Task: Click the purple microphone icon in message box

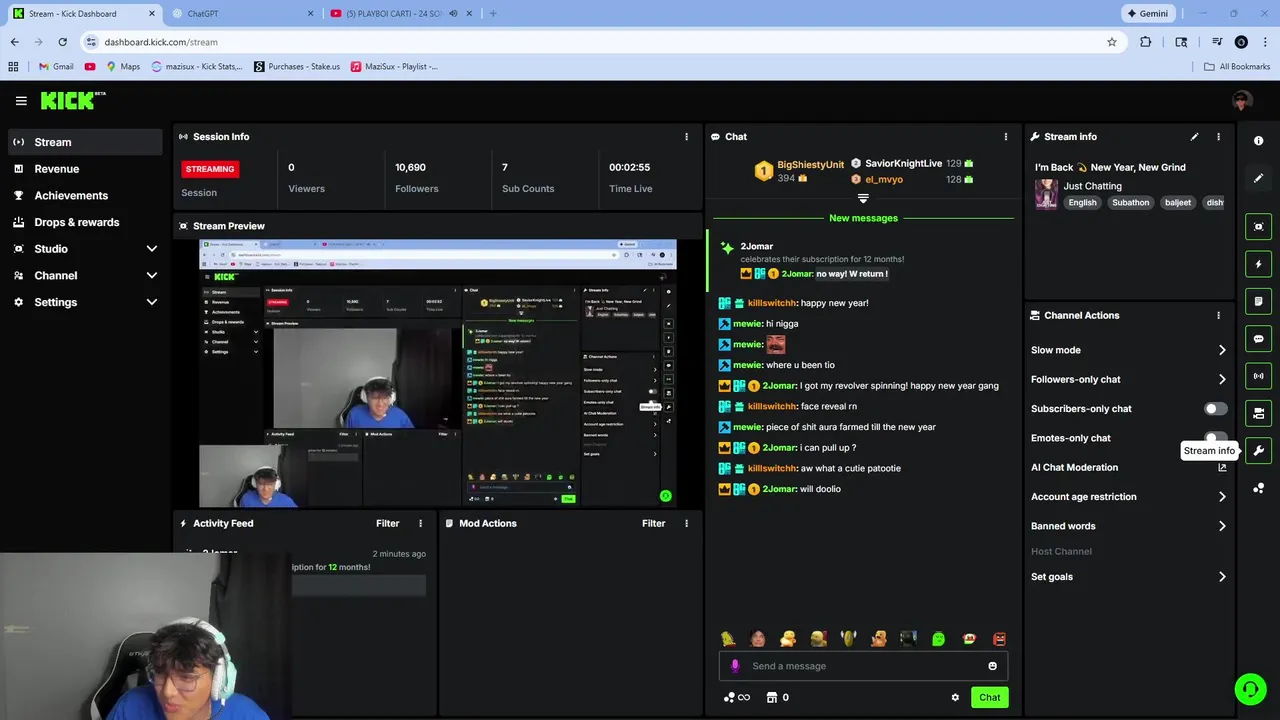Action: coord(735,666)
